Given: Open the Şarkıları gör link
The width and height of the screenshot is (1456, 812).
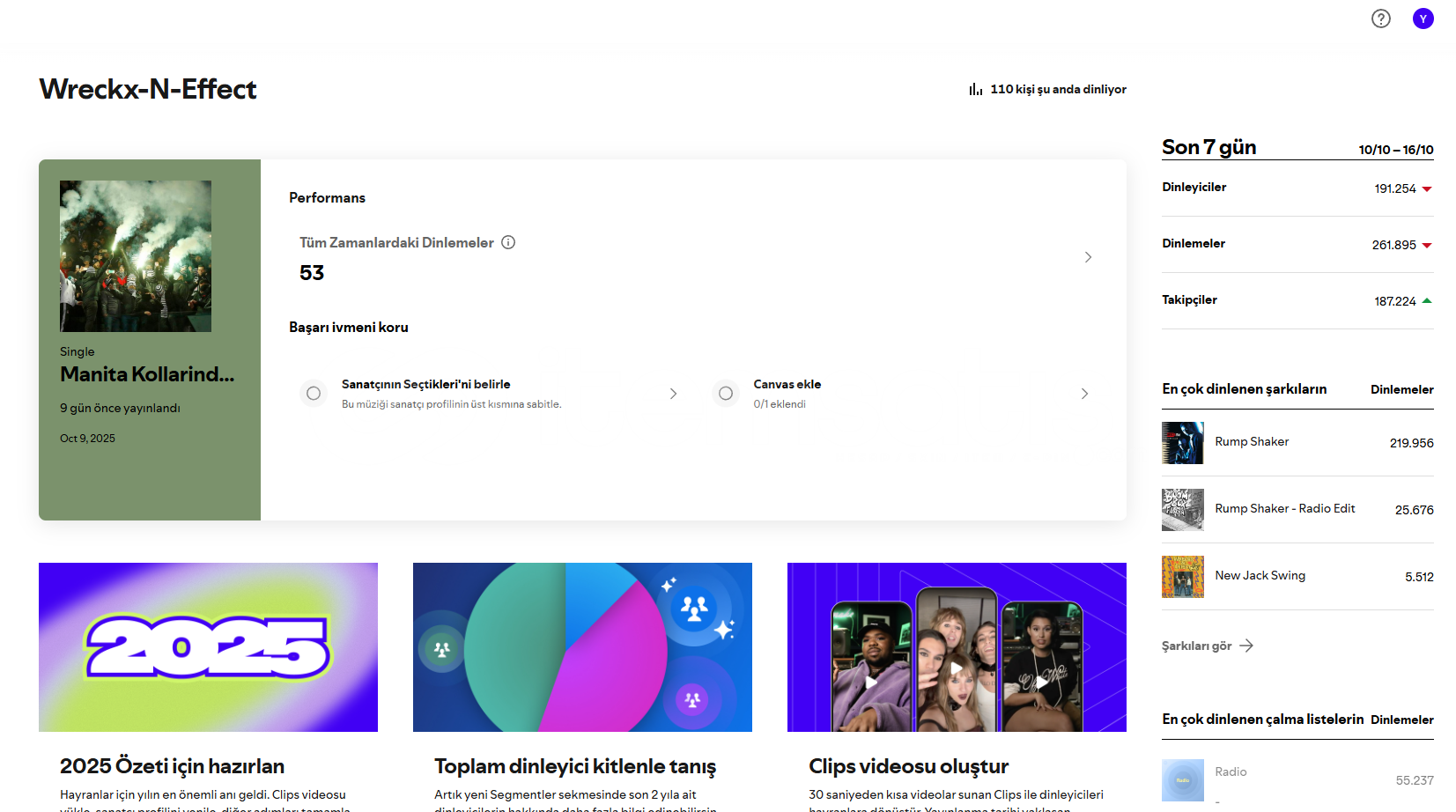Looking at the screenshot, I should tap(1207, 646).
